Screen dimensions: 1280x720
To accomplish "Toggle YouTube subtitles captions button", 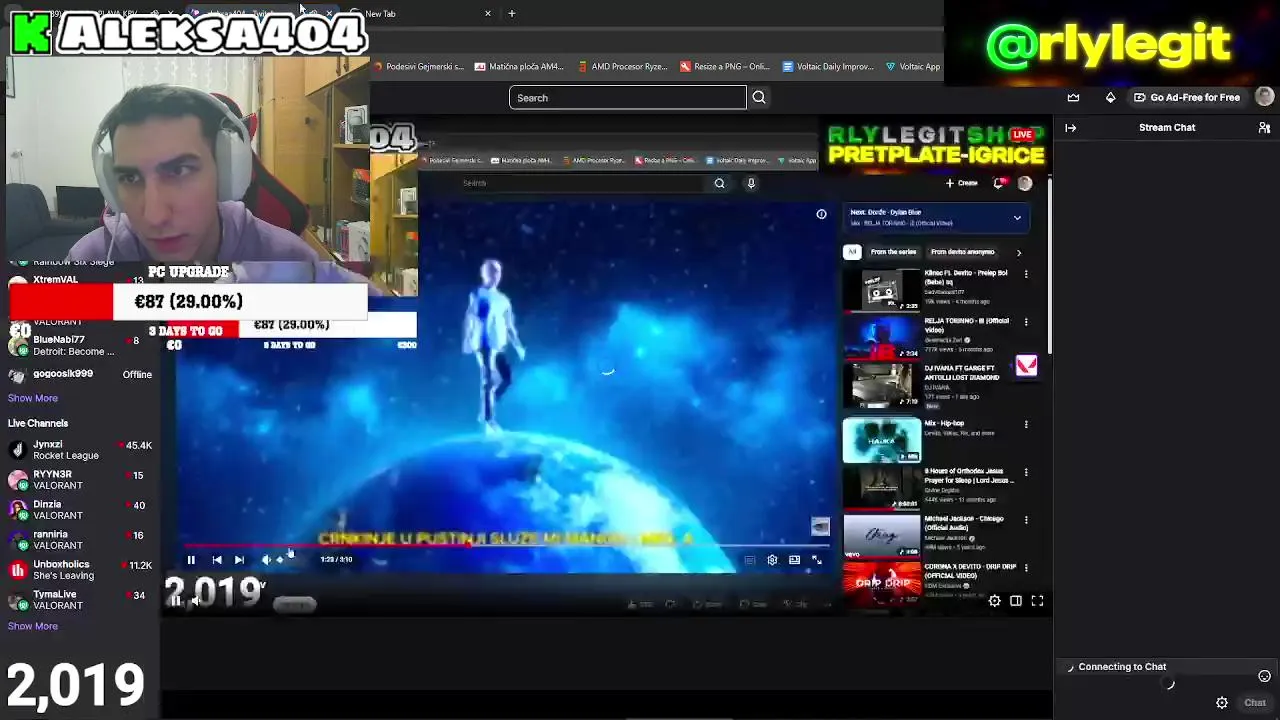I will (749, 560).
